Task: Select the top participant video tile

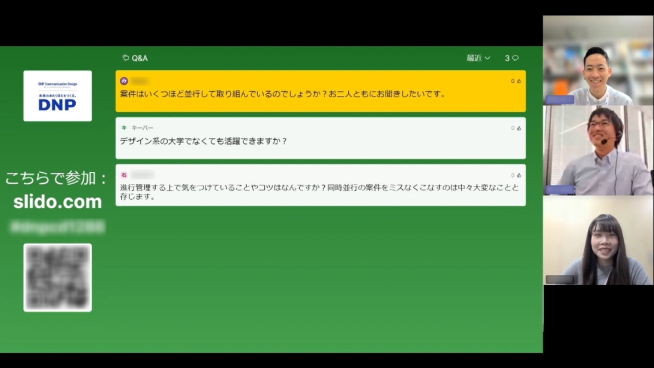Action: 598,60
